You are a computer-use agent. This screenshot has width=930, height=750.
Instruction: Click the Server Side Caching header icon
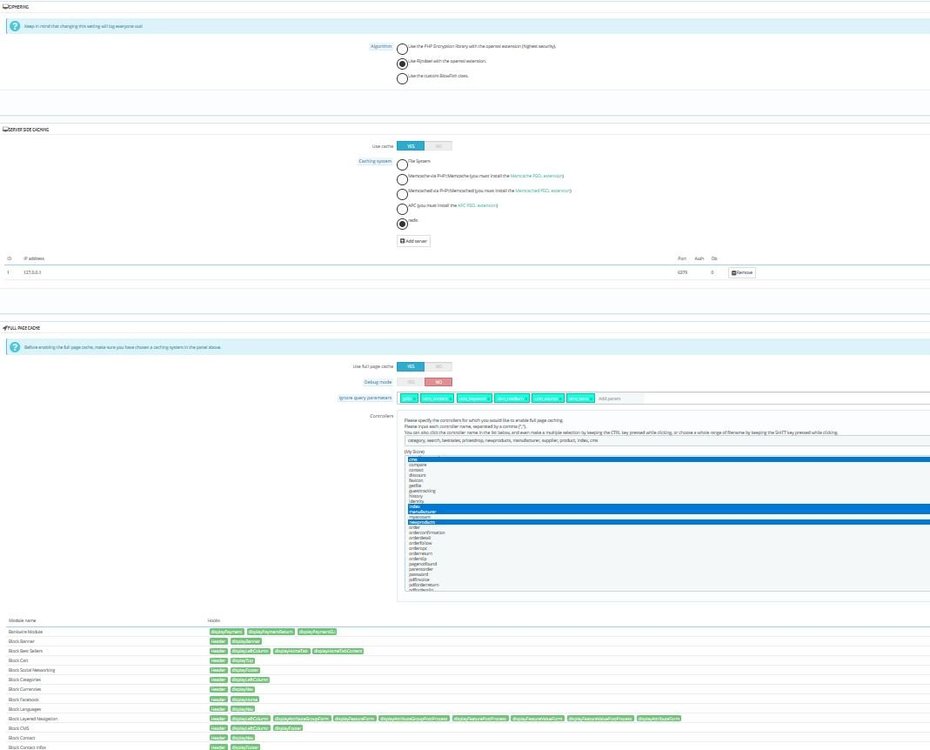[x=5, y=129]
